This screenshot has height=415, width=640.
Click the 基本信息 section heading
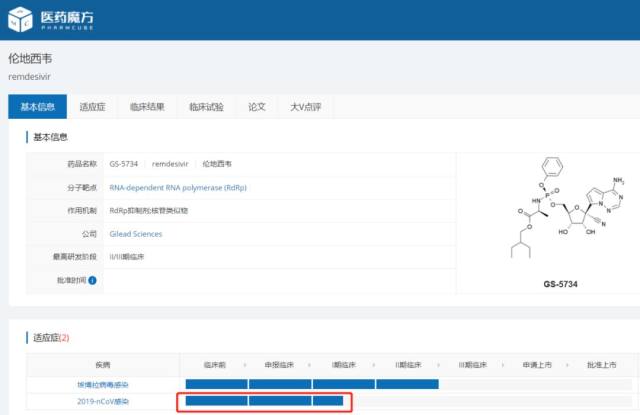tap(50, 137)
